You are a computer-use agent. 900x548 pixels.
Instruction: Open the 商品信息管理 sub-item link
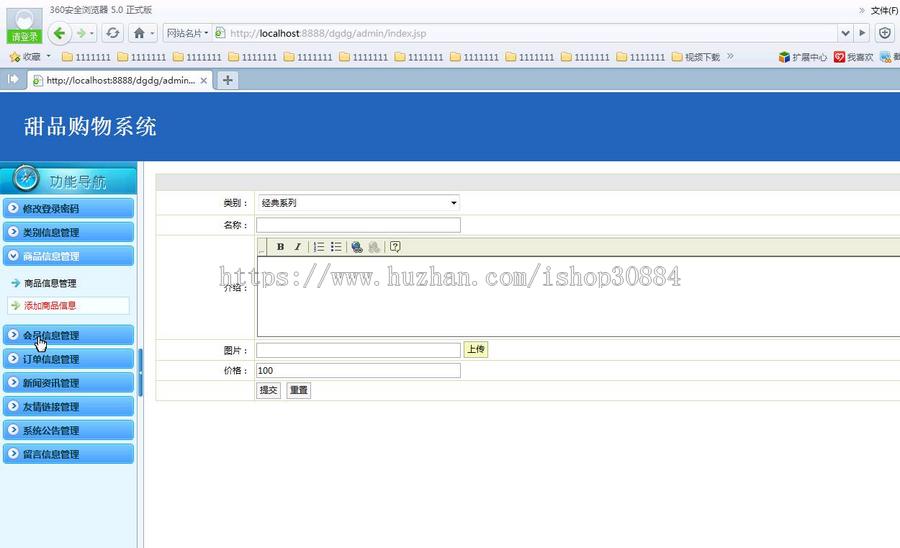tap(50, 283)
